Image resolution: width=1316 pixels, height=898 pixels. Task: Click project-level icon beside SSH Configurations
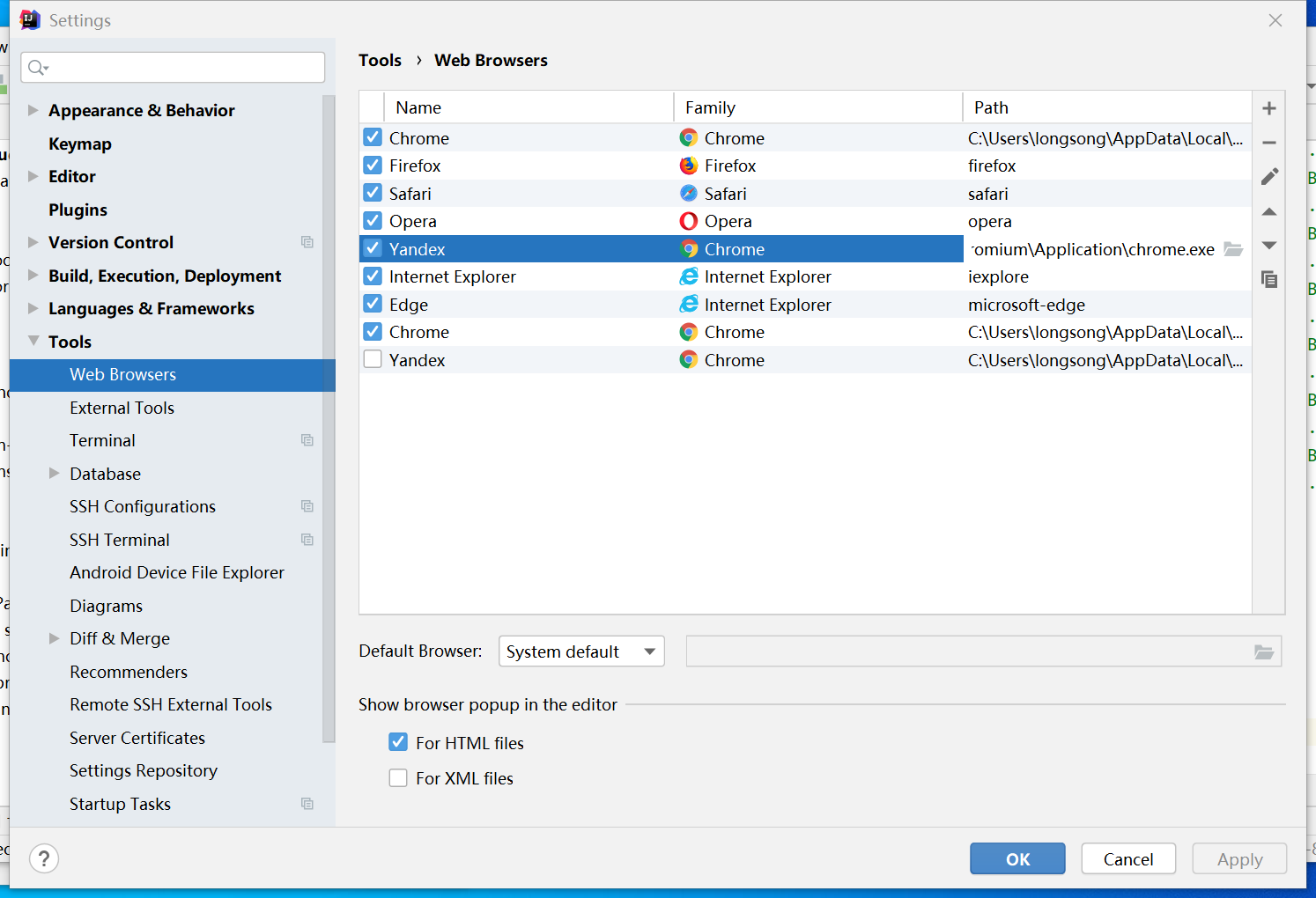(x=307, y=506)
